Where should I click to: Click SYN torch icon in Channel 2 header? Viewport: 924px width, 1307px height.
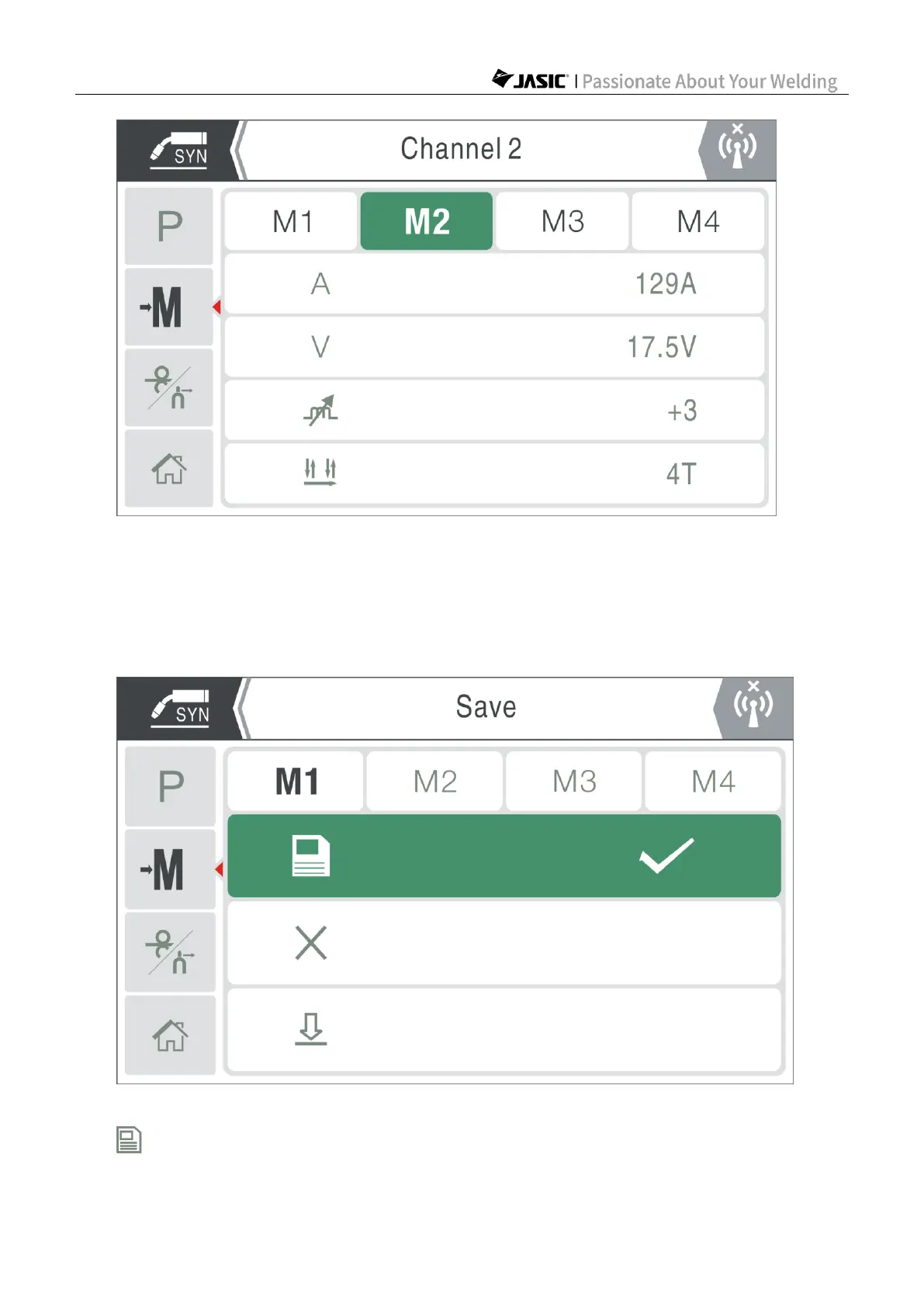179,151
